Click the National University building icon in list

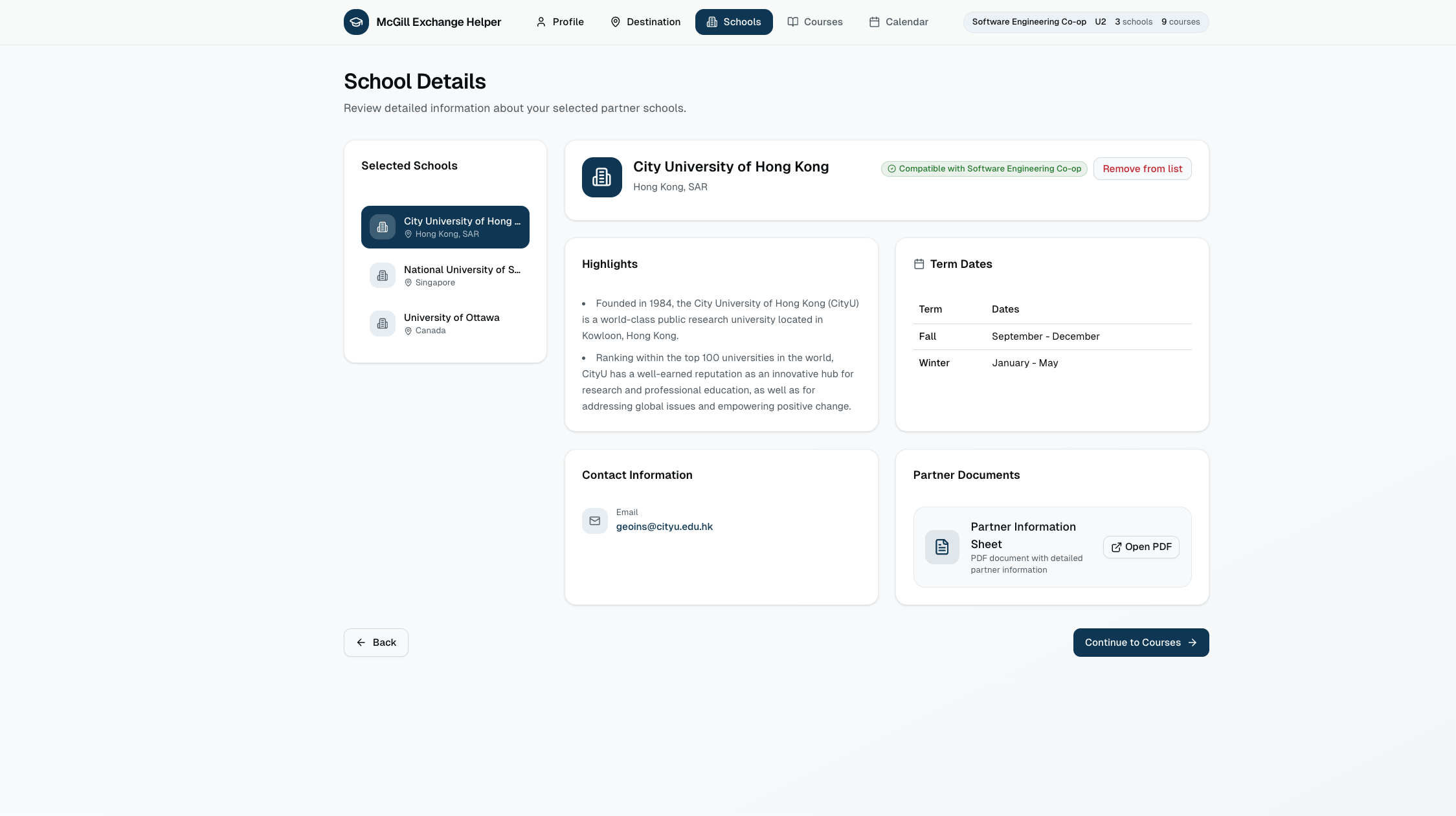383,276
